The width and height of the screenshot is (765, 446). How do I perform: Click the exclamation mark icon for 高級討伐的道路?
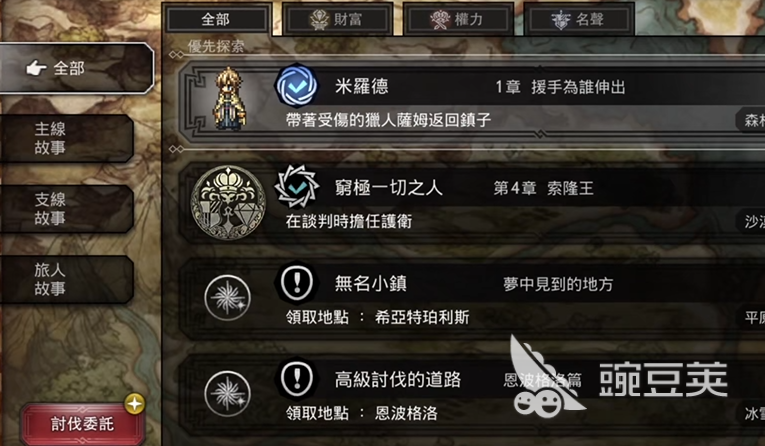coord(297,379)
